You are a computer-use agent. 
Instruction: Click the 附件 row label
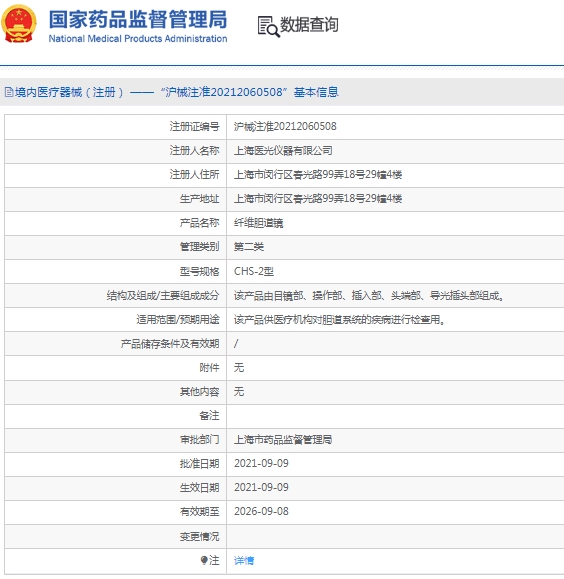pyautogui.click(x=209, y=368)
